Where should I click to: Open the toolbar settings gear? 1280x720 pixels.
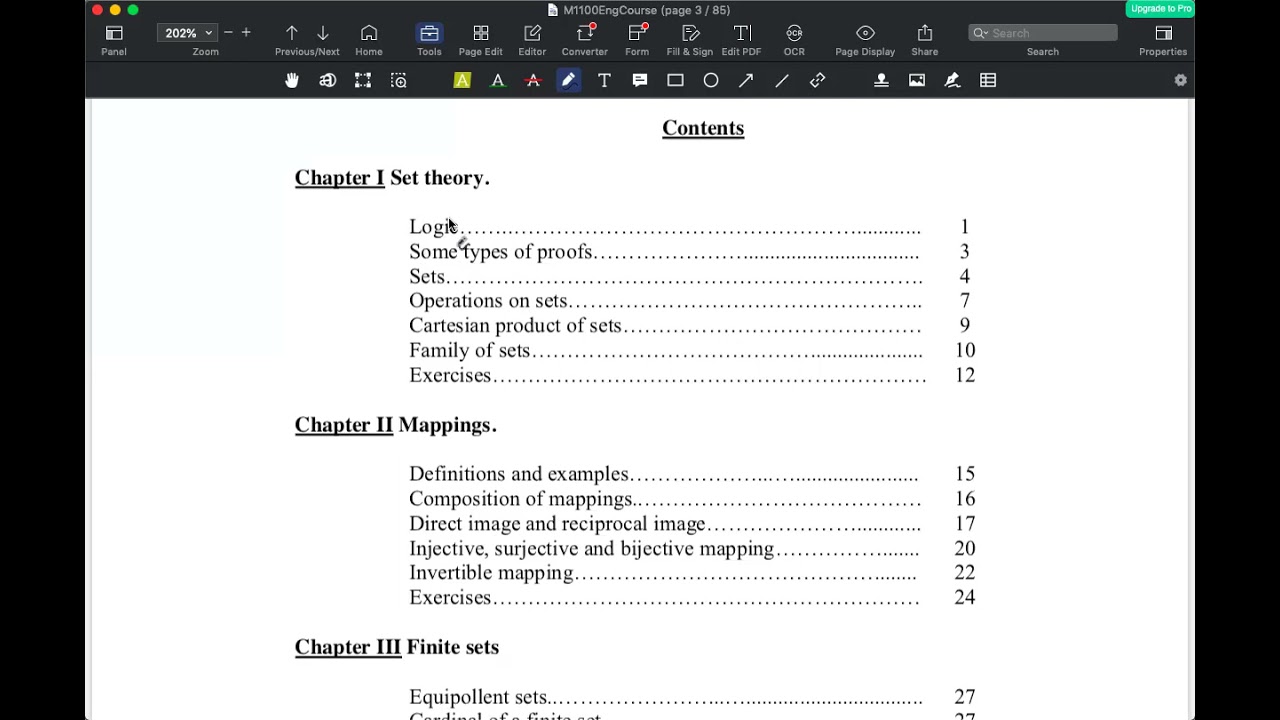click(1181, 80)
